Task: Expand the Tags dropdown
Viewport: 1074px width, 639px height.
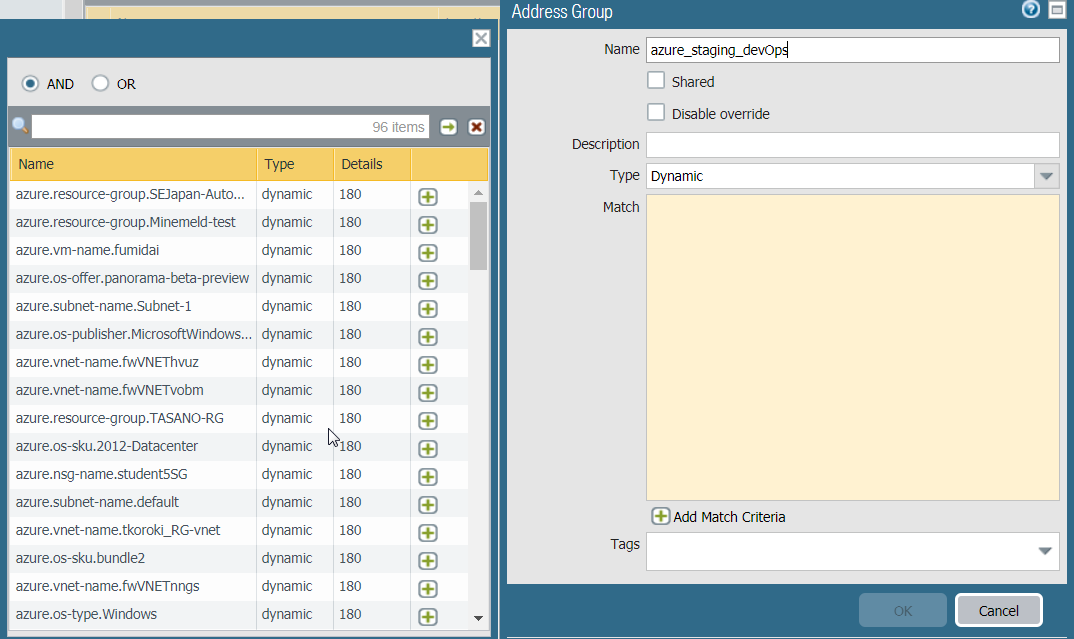Action: pos(1045,551)
